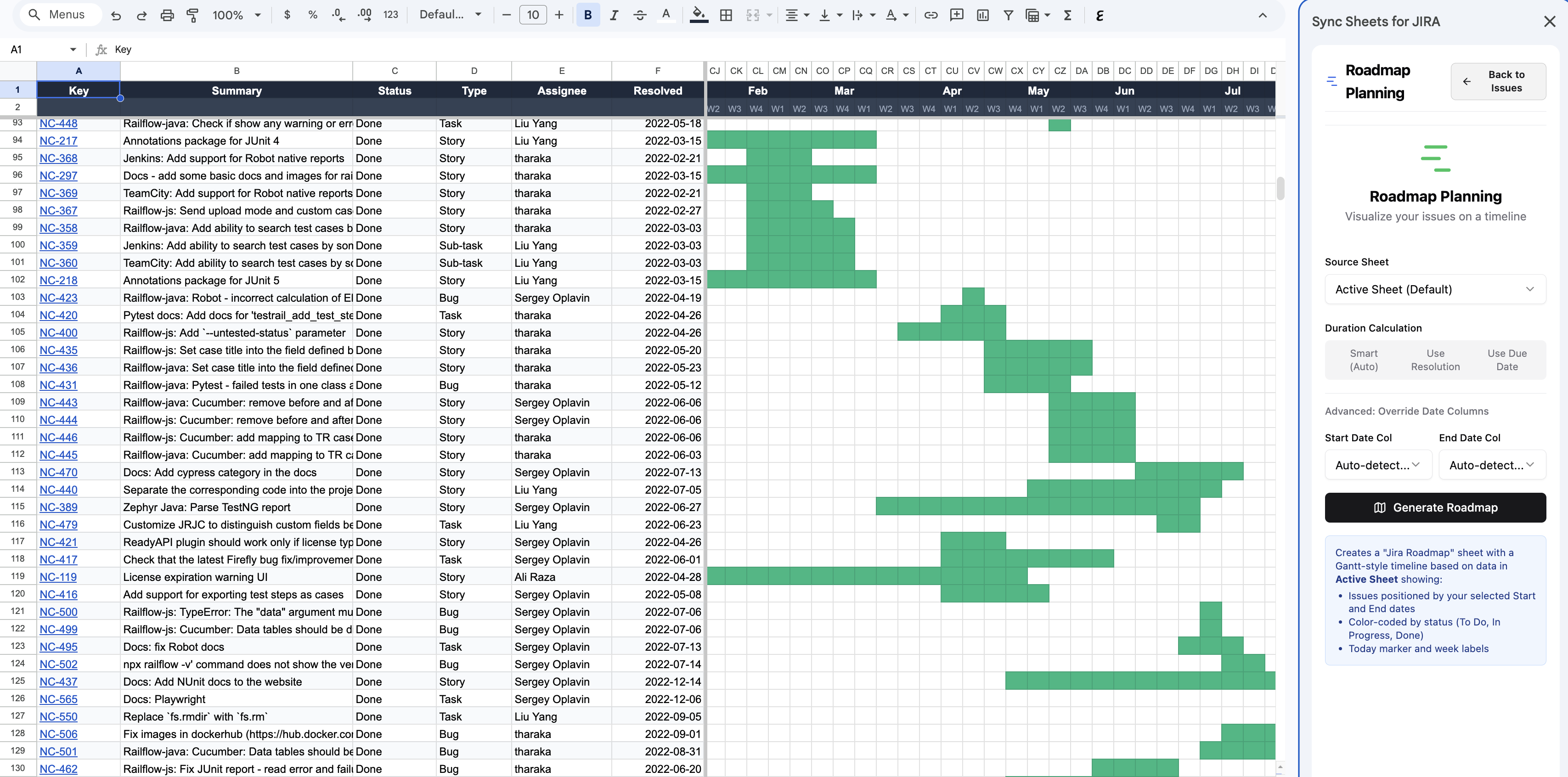
Task: Open the Insert link tool
Action: click(x=930, y=15)
